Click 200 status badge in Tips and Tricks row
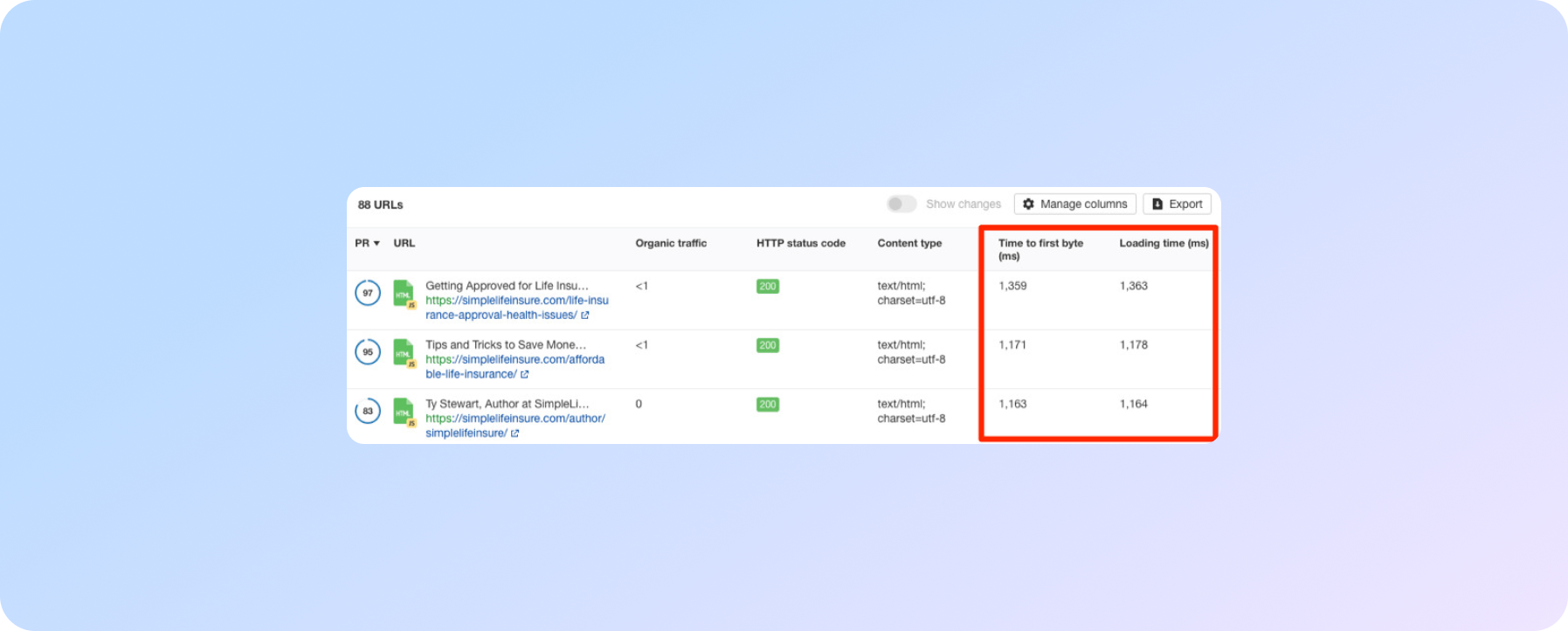The image size is (1568, 631). coord(768,345)
